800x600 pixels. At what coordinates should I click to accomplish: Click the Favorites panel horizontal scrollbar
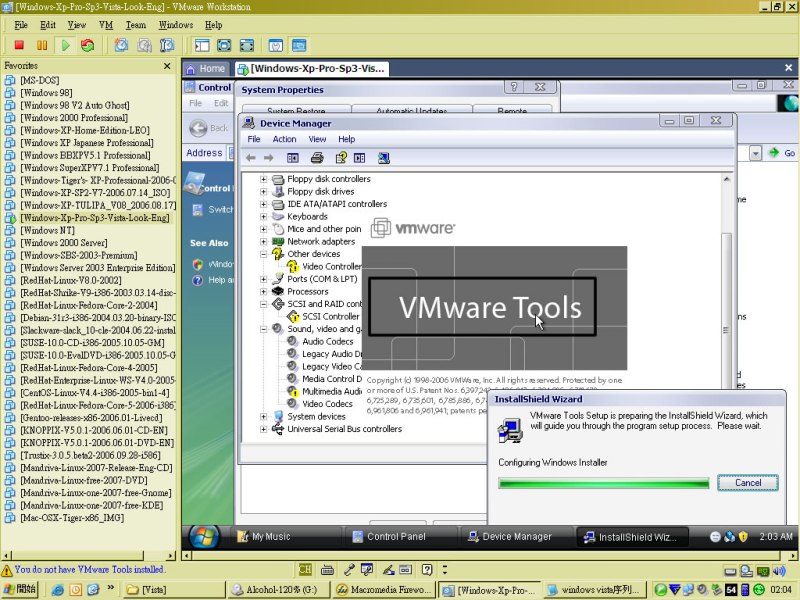[89, 556]
